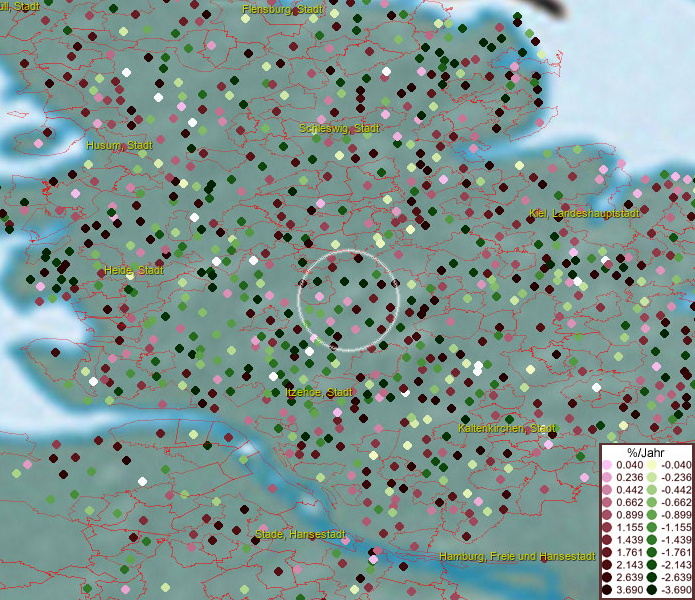Image resolution: width=695 pixels, height=600 pixels.
Task: Click the %/Jahr legend title
Action: (x=646, y=453)
